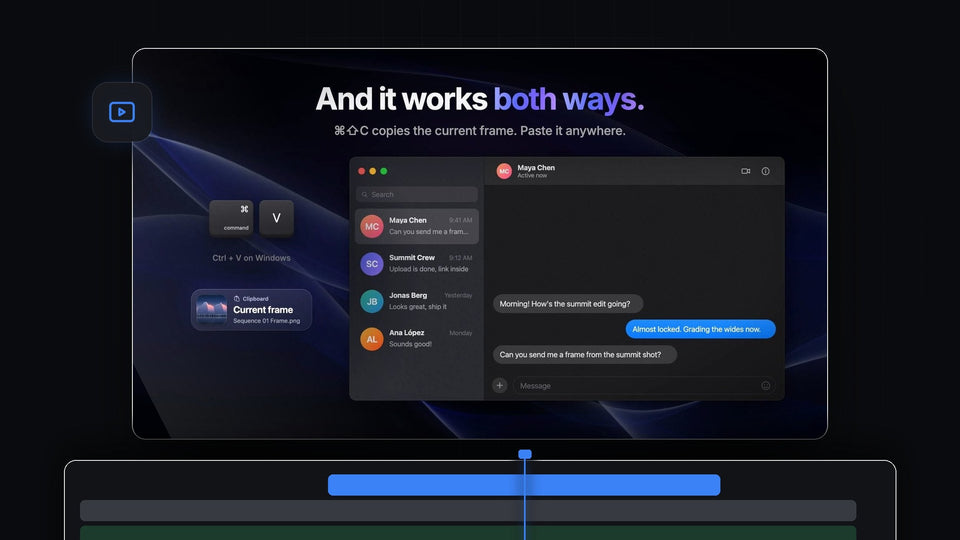The width and height of the screenshot is (960, 540).
Task: Click the green audio track
Action: (x=468, y=533)
